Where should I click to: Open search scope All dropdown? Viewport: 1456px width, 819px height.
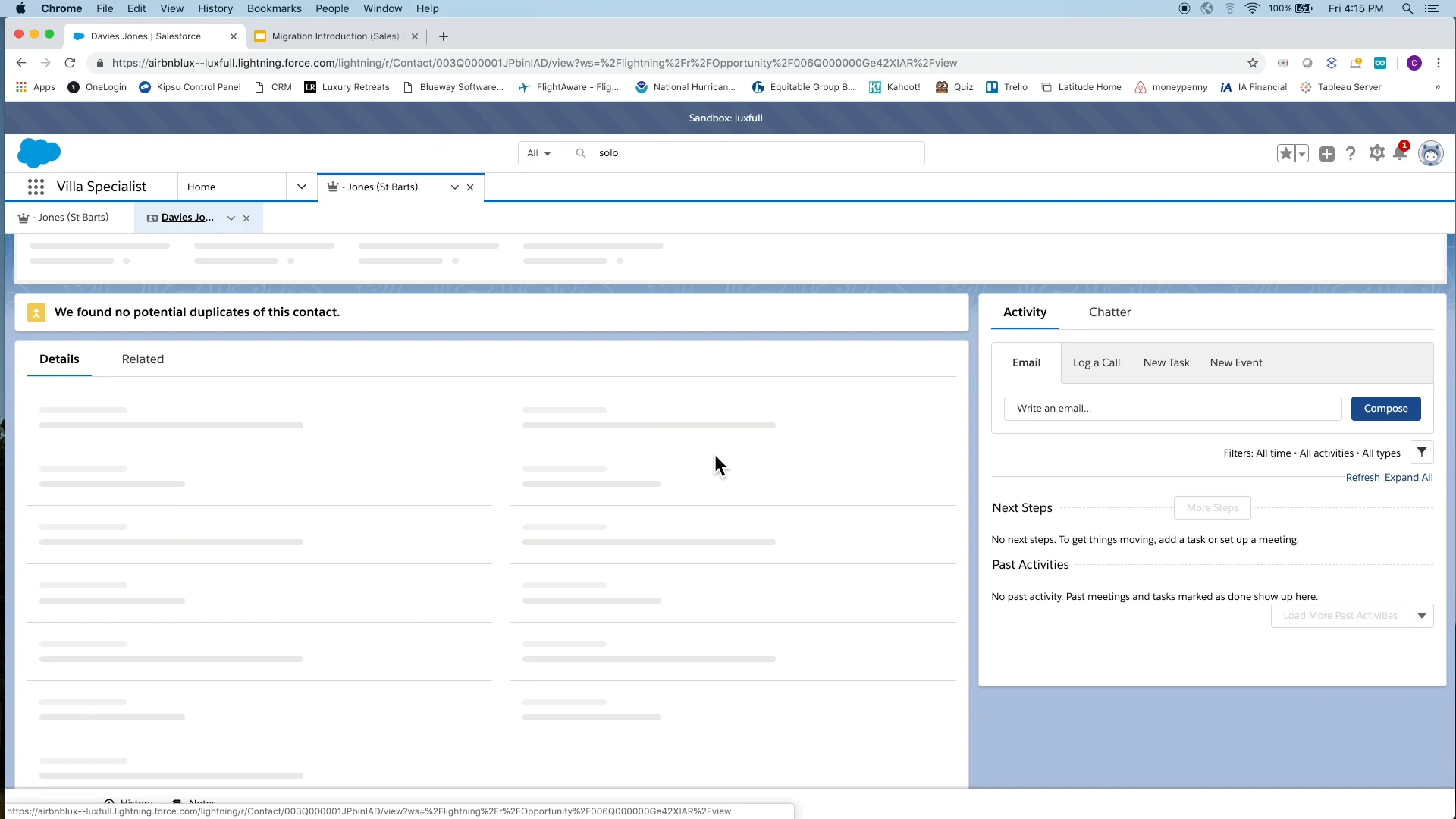[539, 153]
